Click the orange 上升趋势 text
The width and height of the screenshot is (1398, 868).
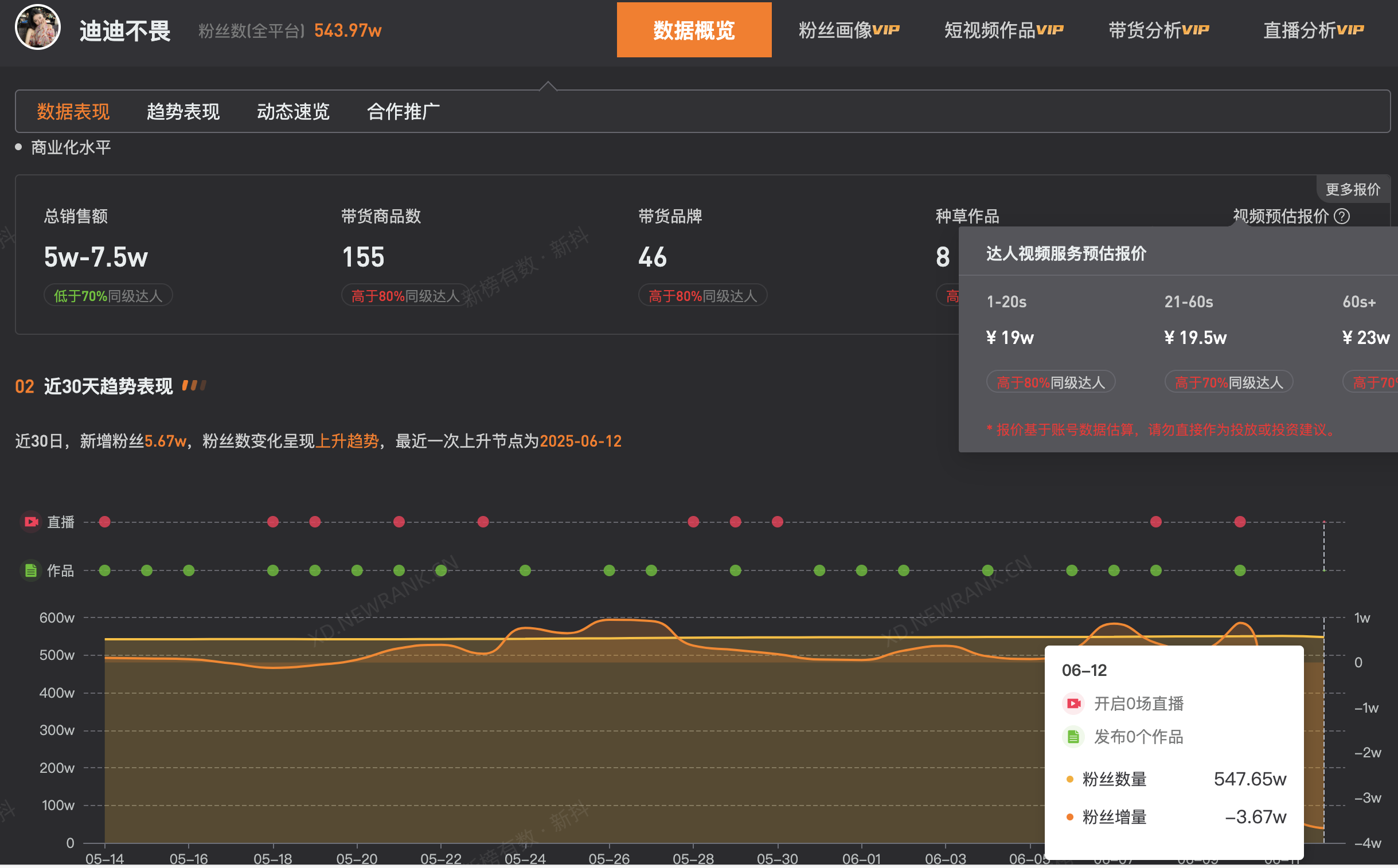(347, 441)
